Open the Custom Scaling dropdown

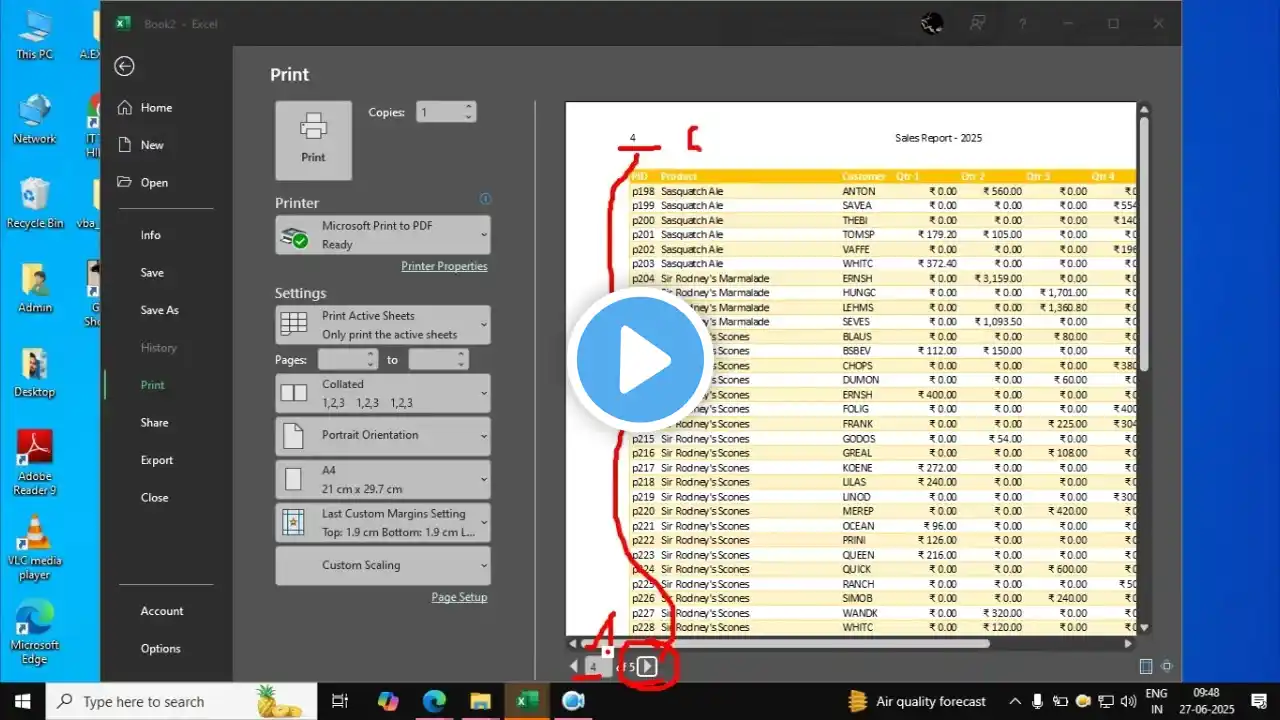point(382,565)
